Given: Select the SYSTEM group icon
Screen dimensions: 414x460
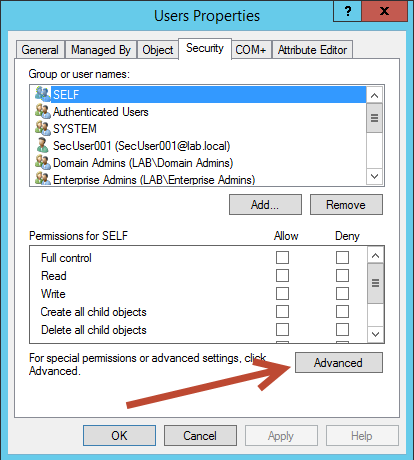Looking at the screenshot, I should tap(42, 128).
